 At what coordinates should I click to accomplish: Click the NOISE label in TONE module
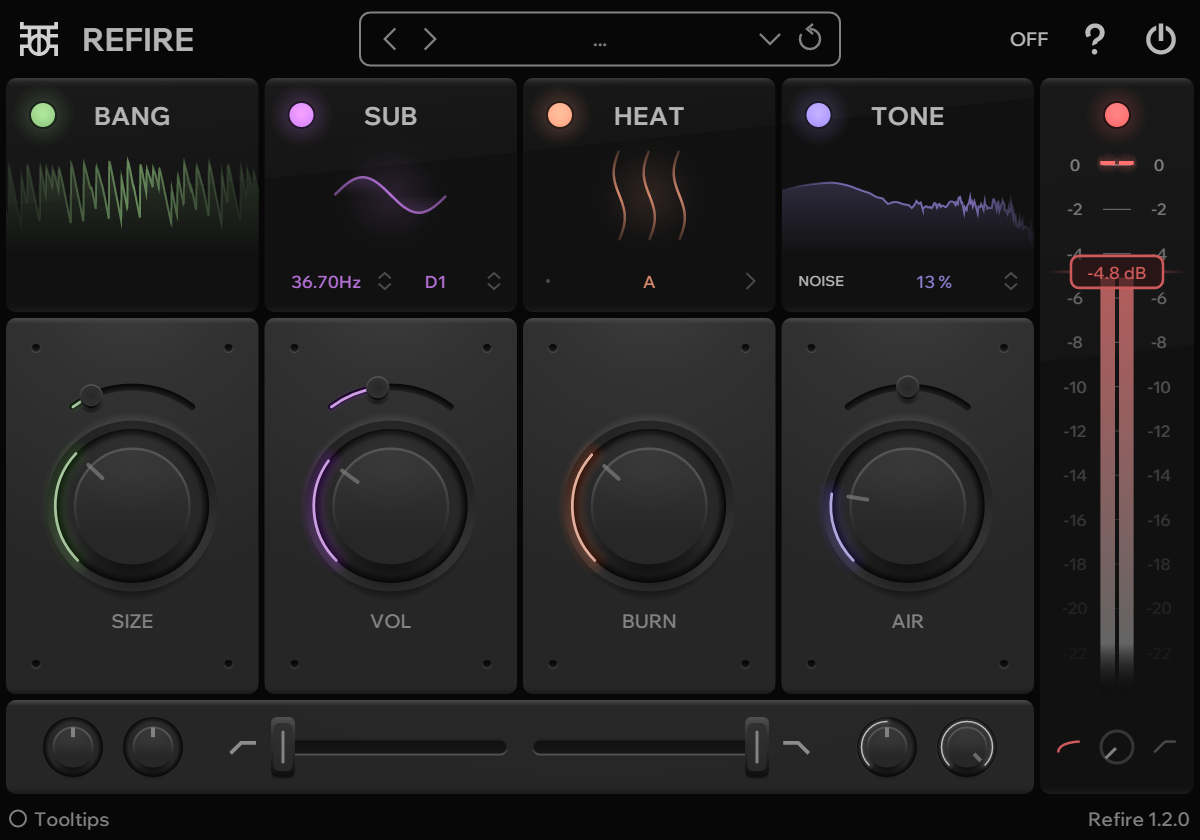[821, 282]
